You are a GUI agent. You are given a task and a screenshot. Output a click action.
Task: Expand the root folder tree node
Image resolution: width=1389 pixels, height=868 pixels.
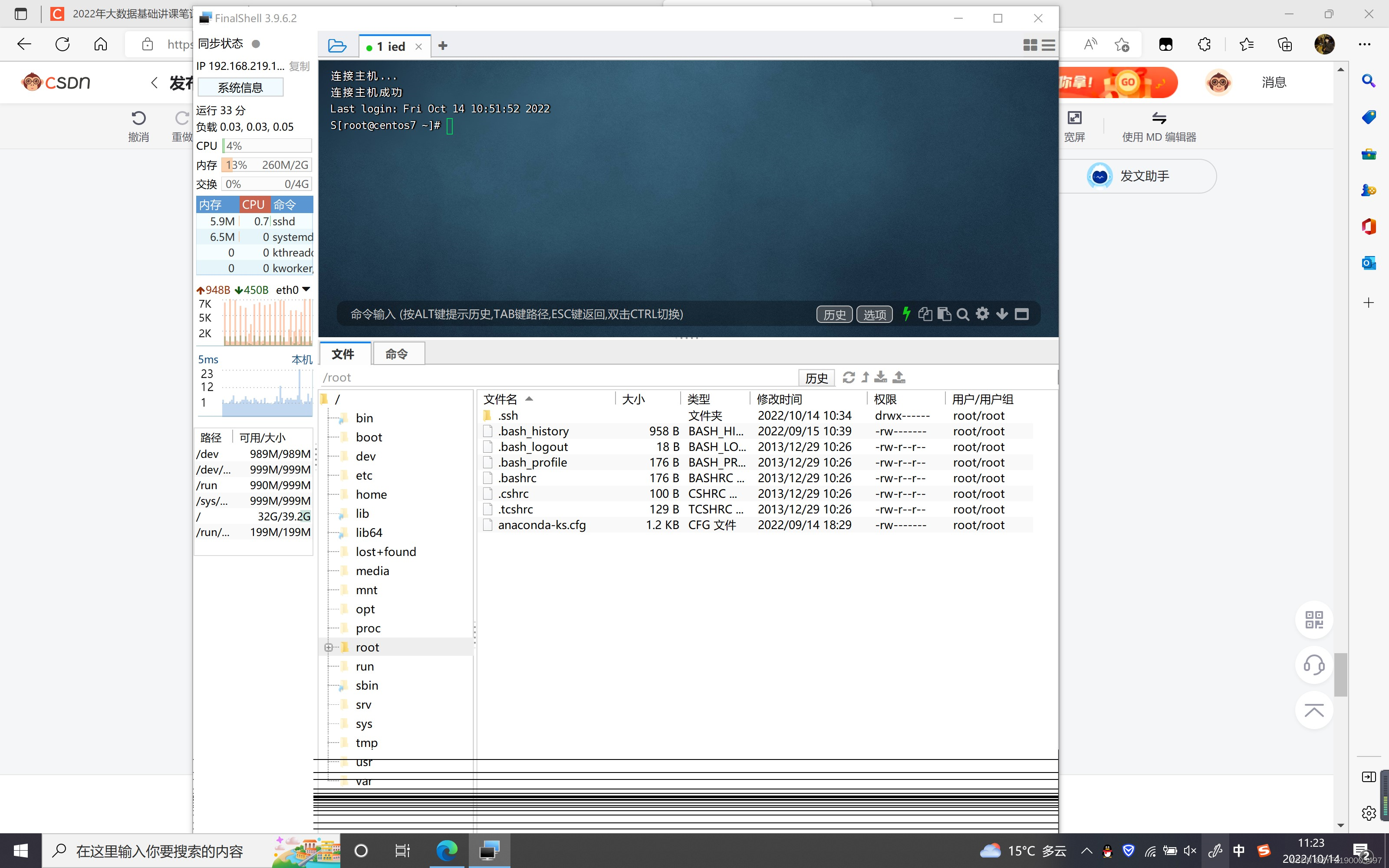tap(328, 648)
